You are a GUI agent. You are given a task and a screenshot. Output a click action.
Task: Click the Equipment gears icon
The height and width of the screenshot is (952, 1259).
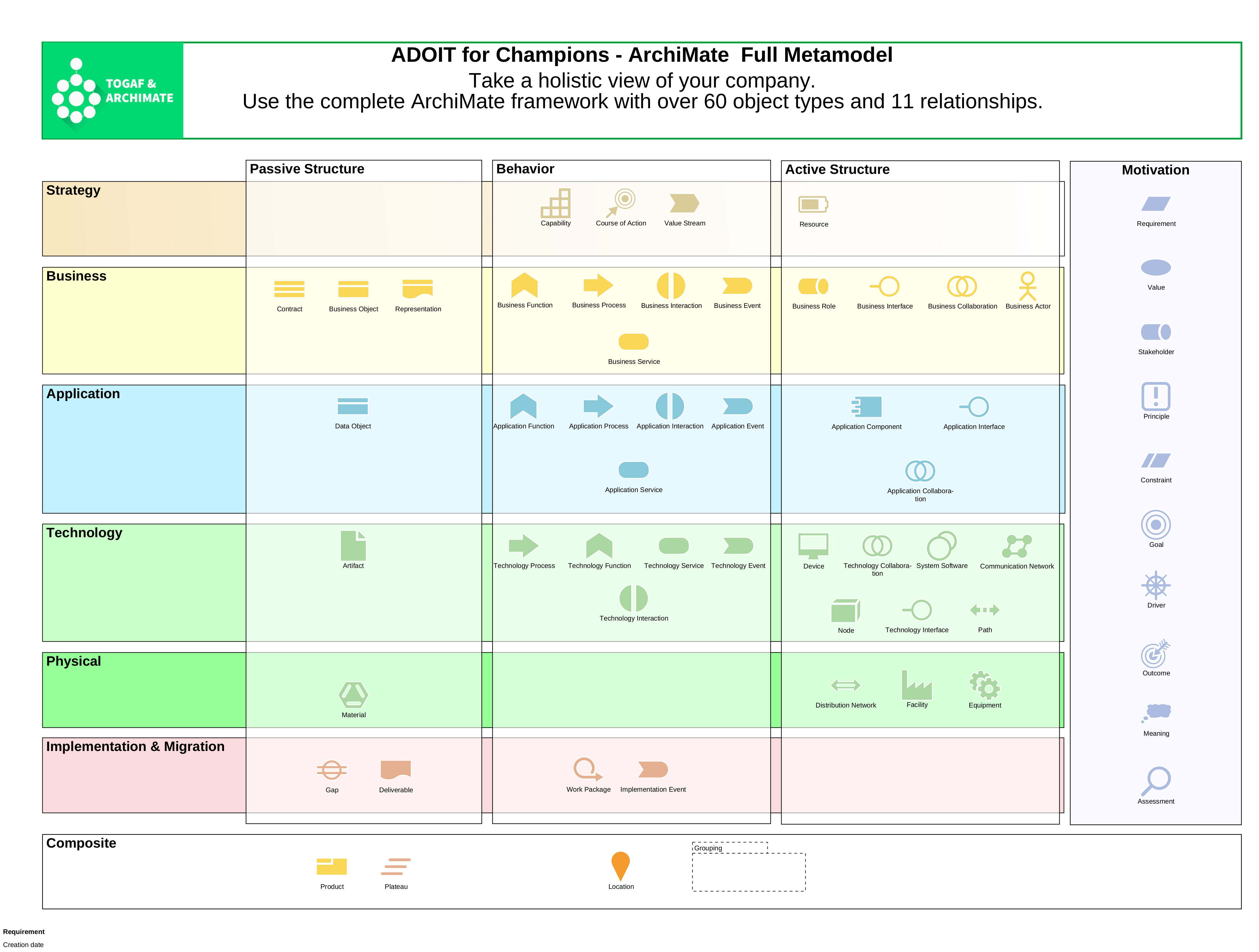coord(985,685)
